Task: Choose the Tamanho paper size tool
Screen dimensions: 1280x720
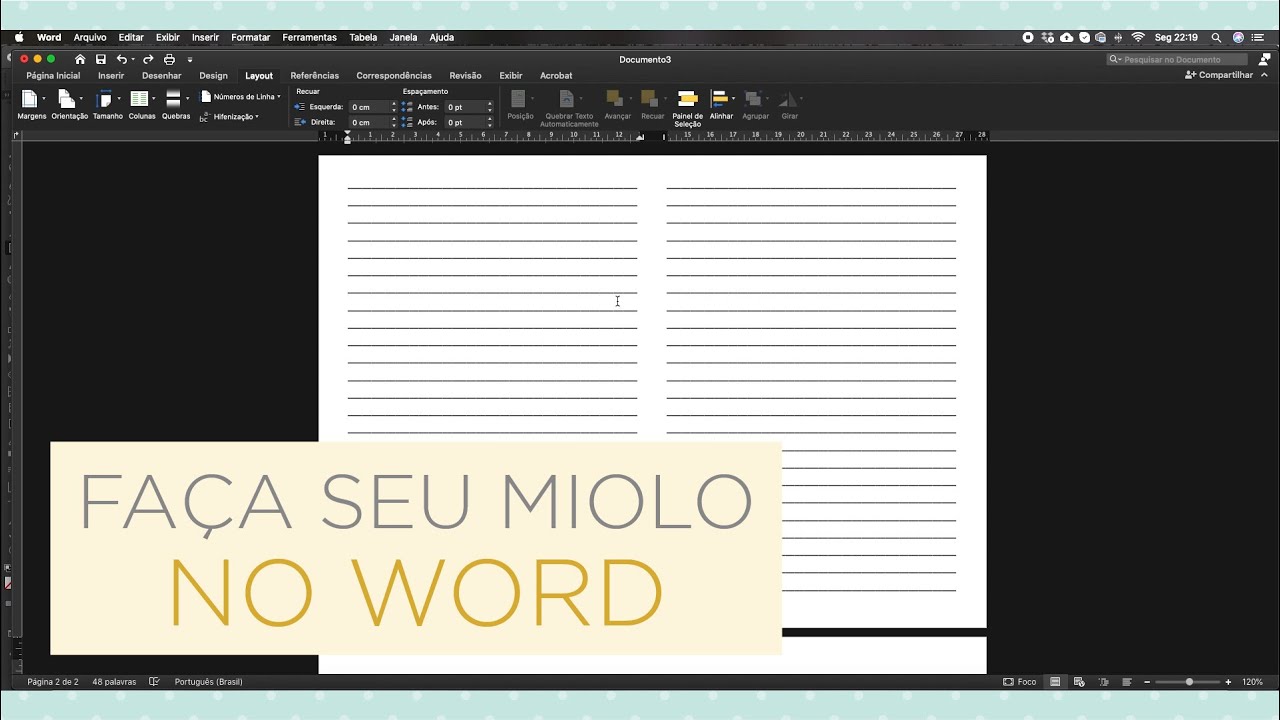Action: (107, 104)
